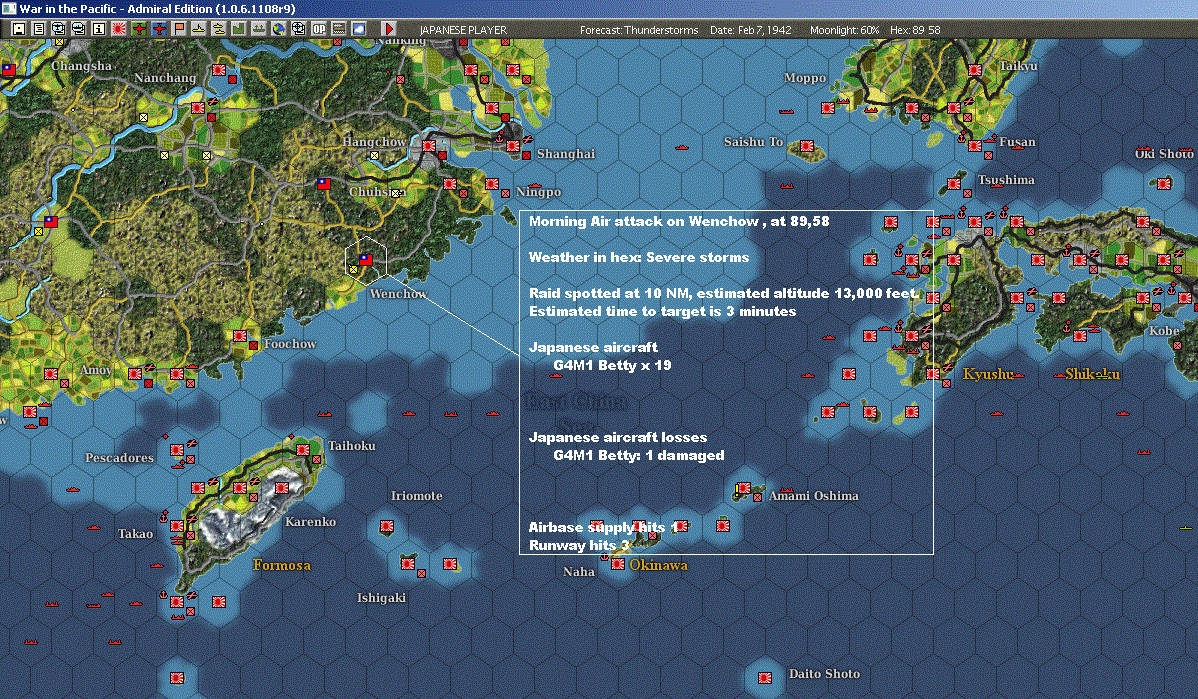
Task: Click the Wenchow city label
Action: tap(398, 293)
